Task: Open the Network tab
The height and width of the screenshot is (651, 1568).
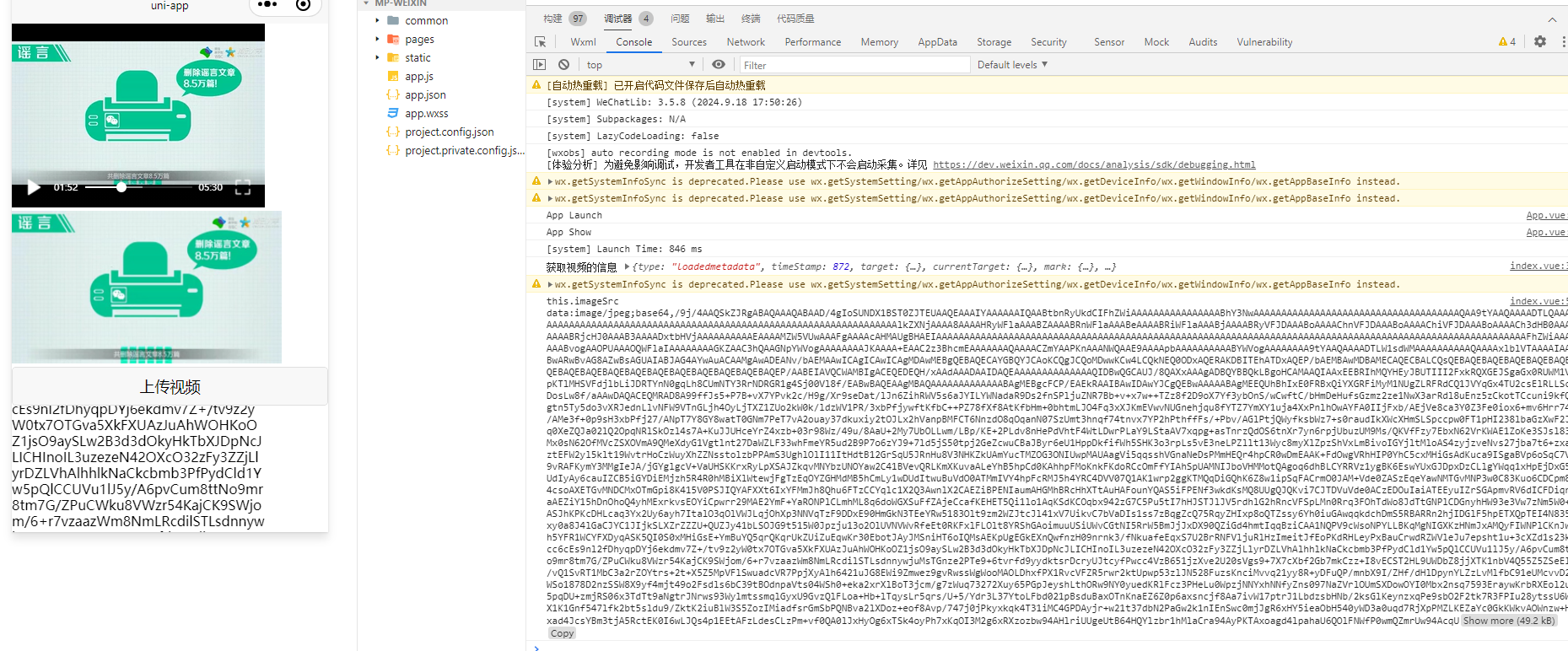Action: point(746,41)
